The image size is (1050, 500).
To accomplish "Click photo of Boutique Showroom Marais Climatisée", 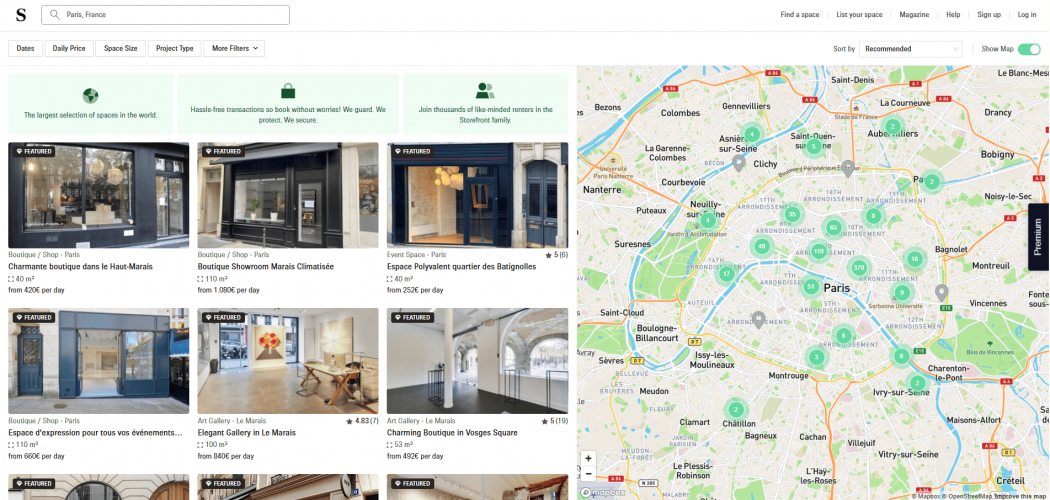I will [x=288, y=195].
